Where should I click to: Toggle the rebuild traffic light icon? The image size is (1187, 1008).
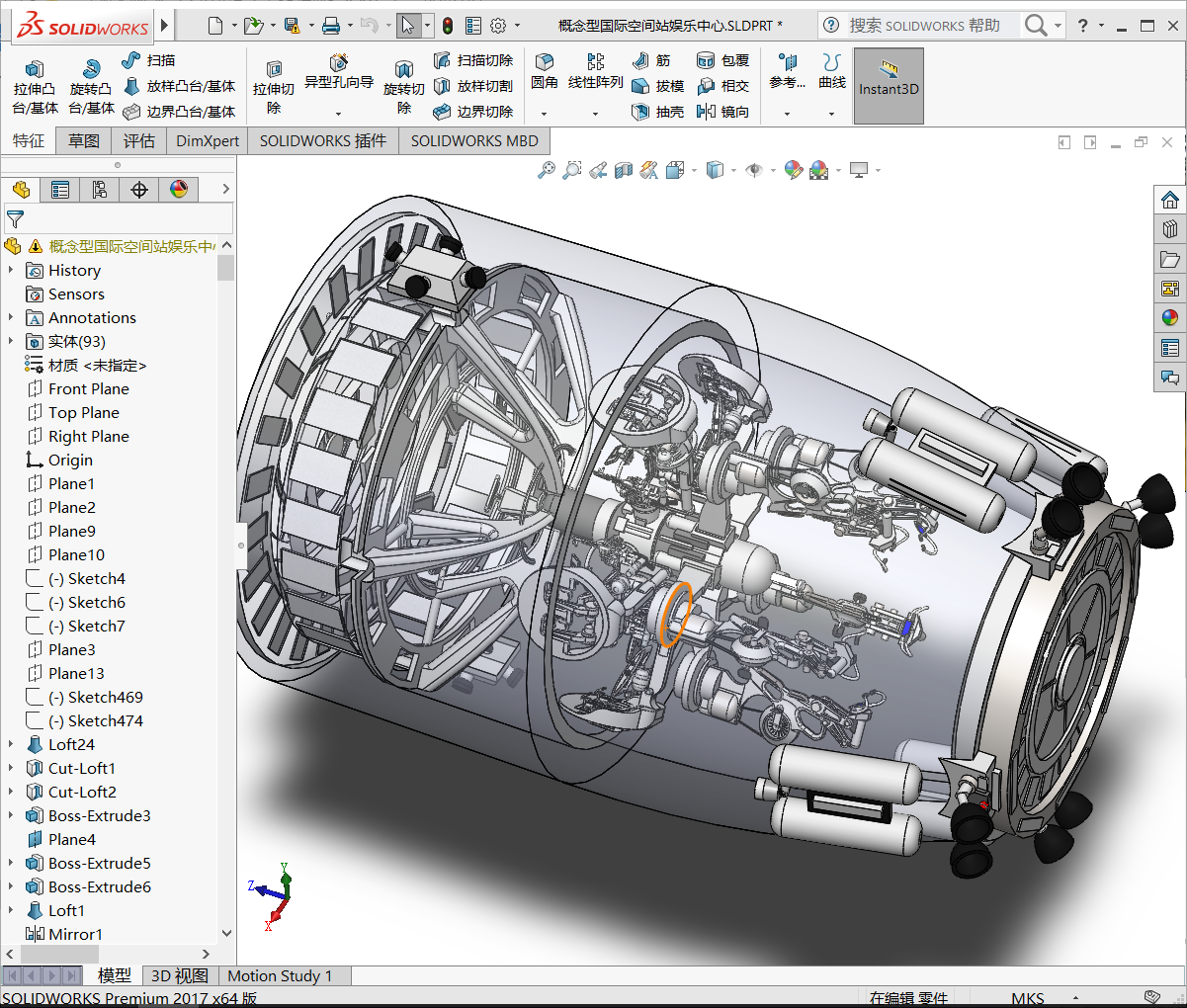coord(448,26)
